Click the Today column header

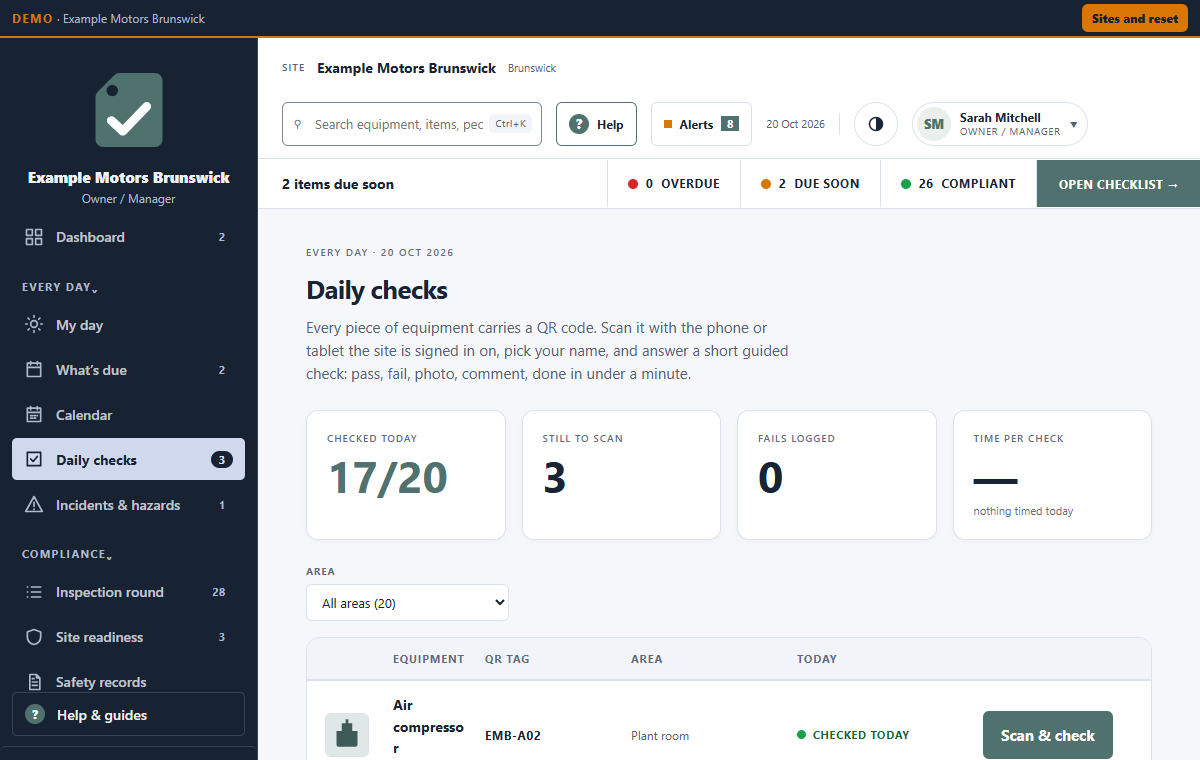(817, 659)
